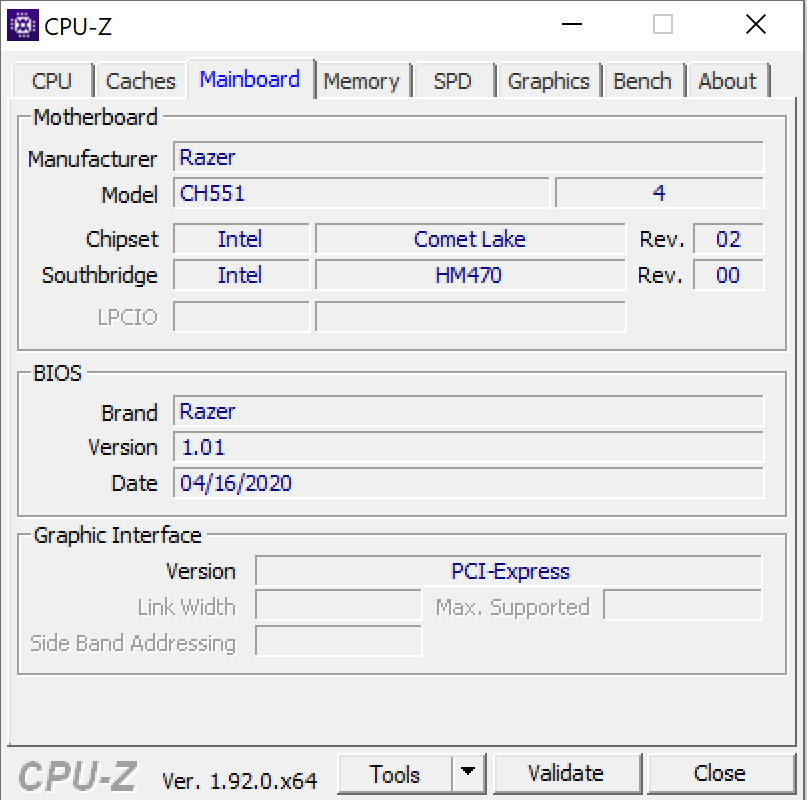Click the Side Band Addressing field
The height and width of the screenshot is (800, 807).
coord(339,641)
